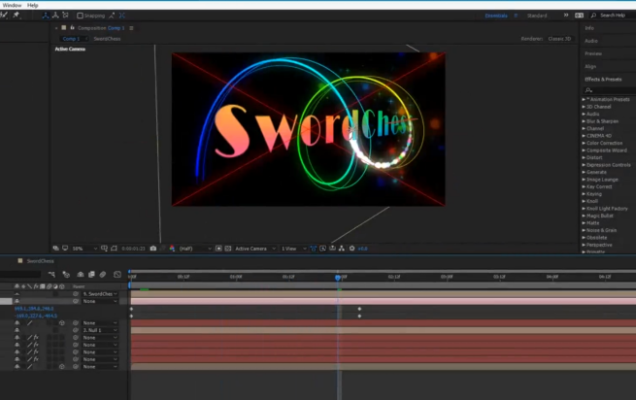Click the Shy layers icon in timeline
The image size is (636, 400).
pos(79,274)
